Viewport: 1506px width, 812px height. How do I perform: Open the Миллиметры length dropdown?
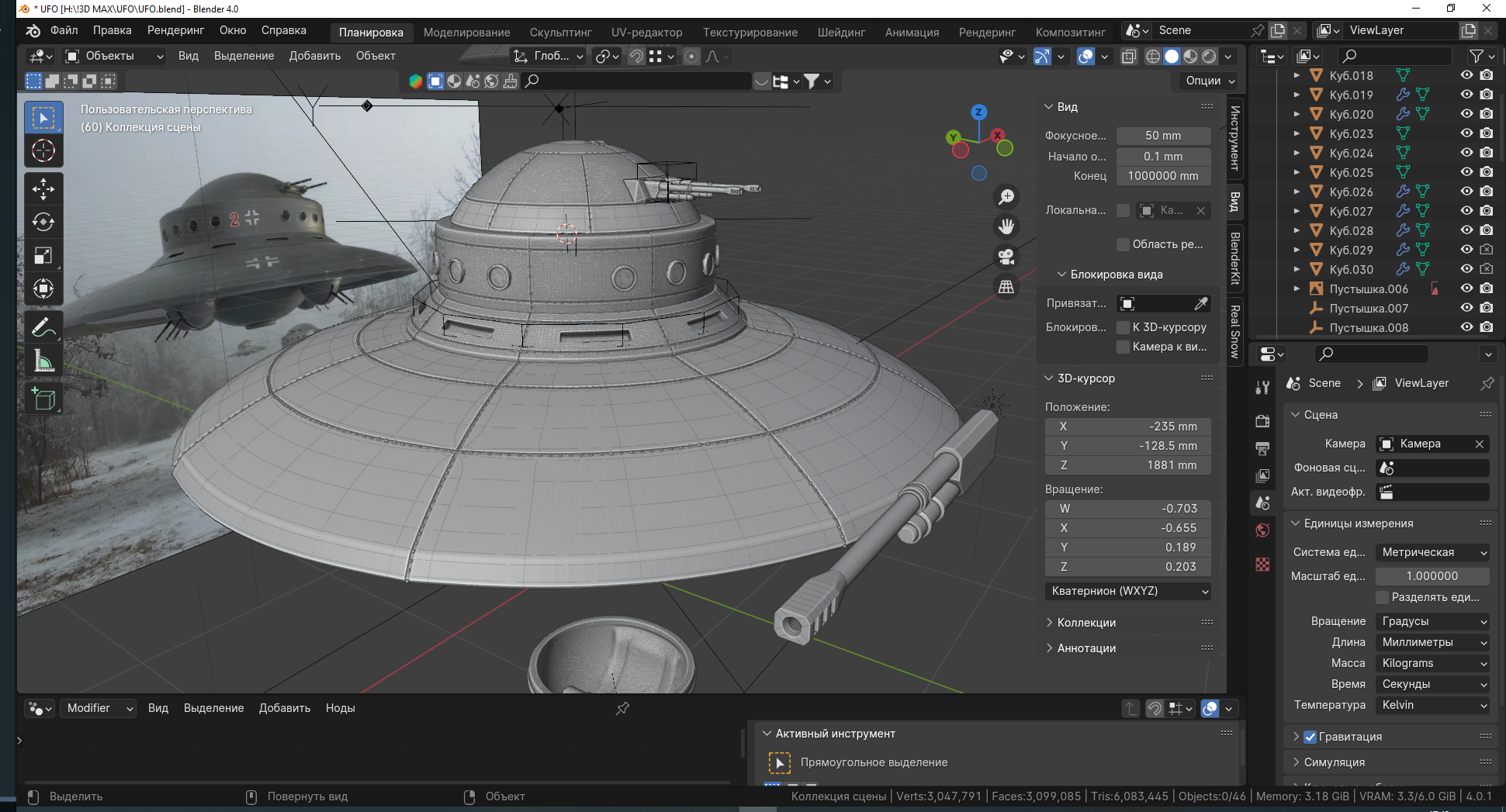pyautogui.click(x=1432, y=642)
